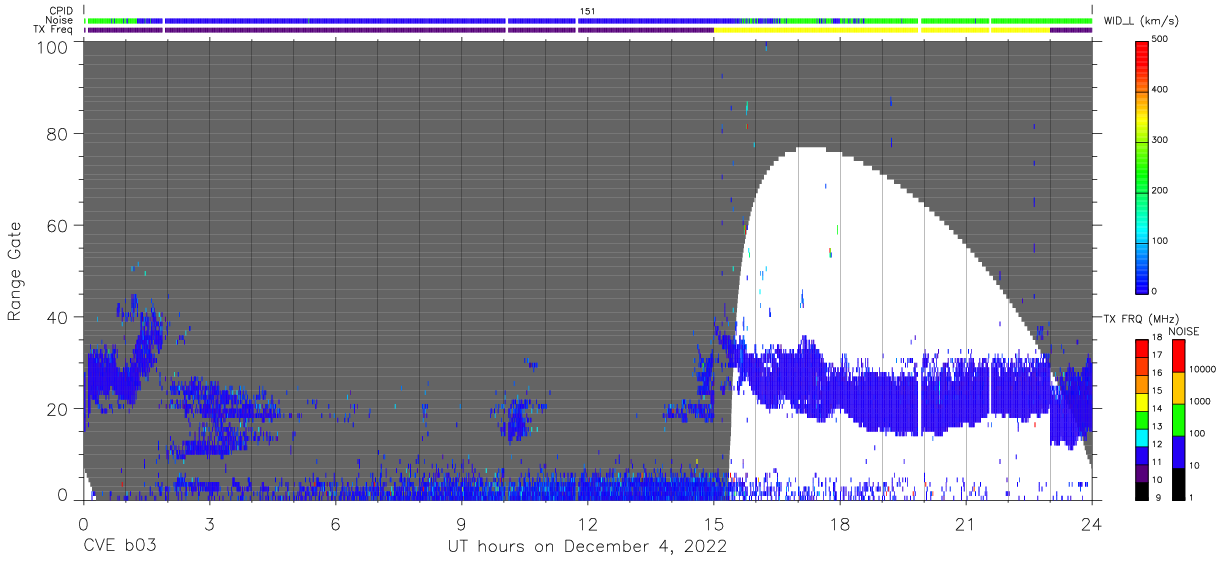The height and width of the screenshot is (567, 1228).
Task: Click the range gate 20 y-axis label
Action: (x=57, y=409)
